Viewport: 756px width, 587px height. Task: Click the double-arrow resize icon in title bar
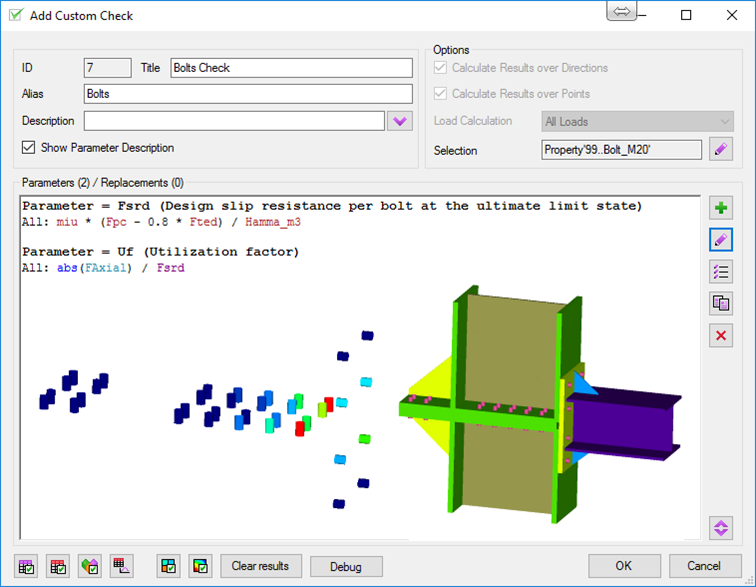click(621, 12)
